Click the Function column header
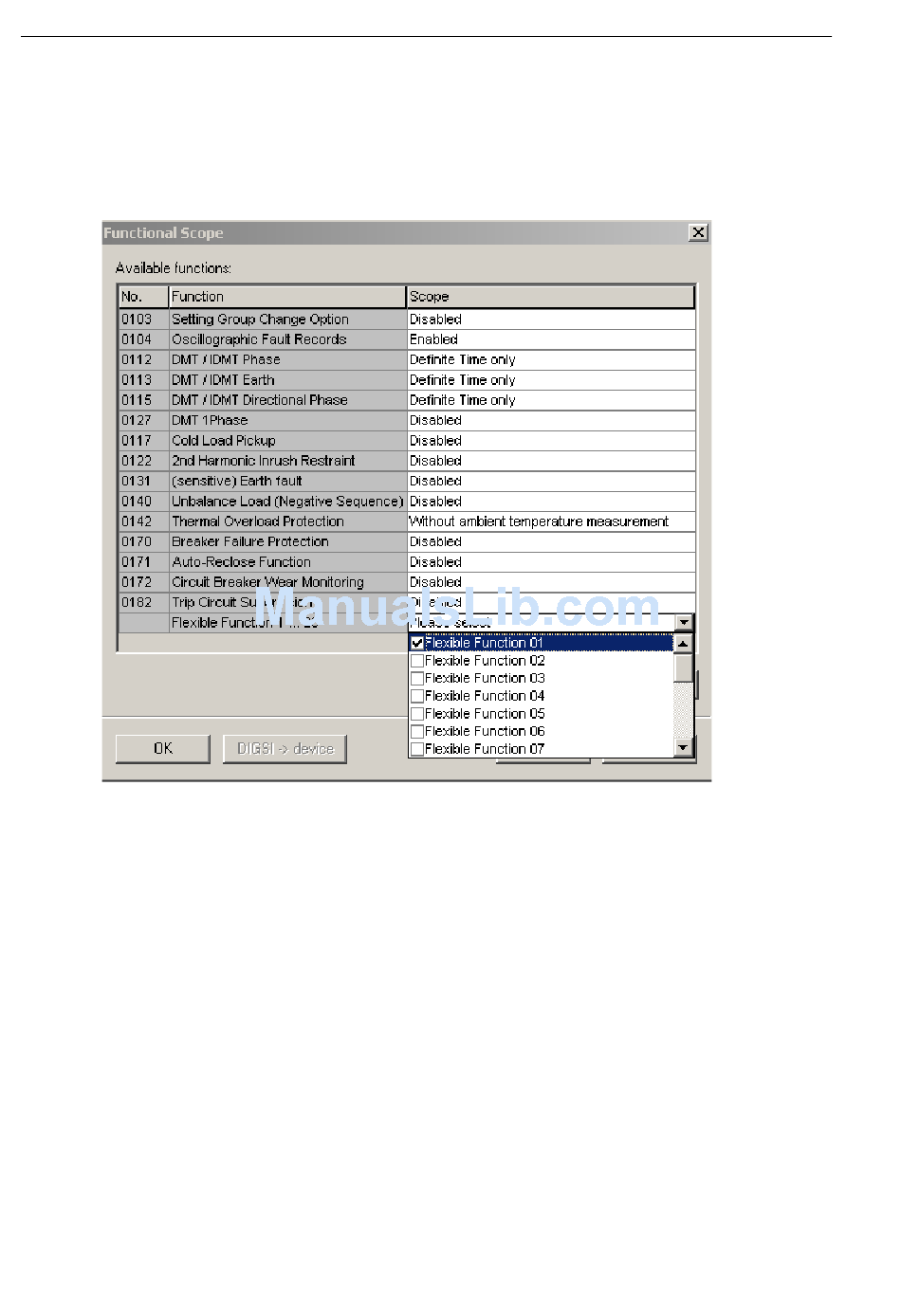This screenshot has height=1316, width=901. pyautogui.click(x=287, y=297)
